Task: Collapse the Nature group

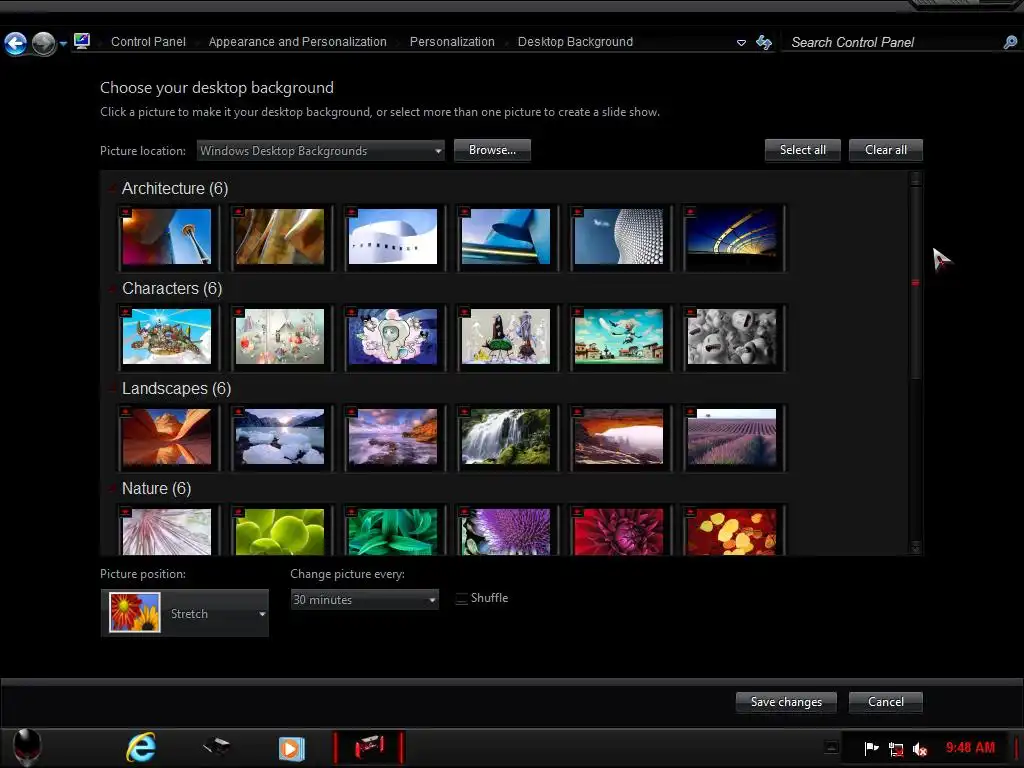Action: 112,488
